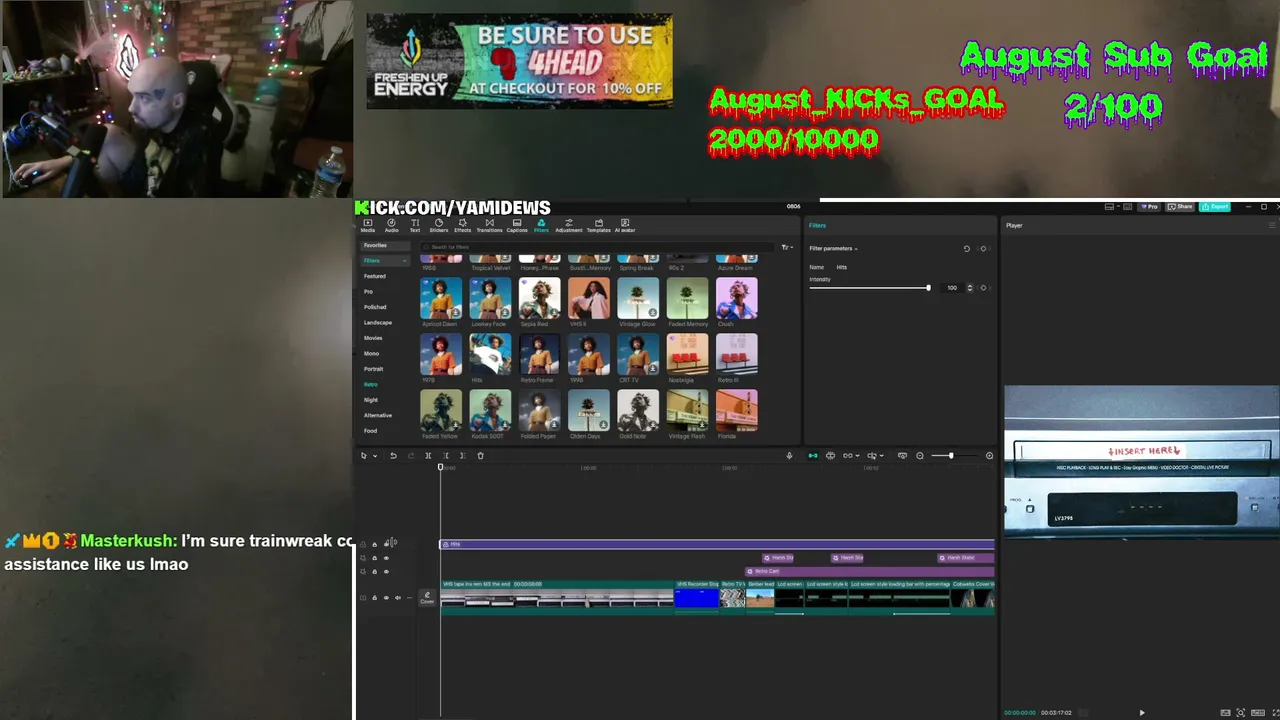
Task: Open the AI avatar tab icon
Action: (x=625, y=222)
